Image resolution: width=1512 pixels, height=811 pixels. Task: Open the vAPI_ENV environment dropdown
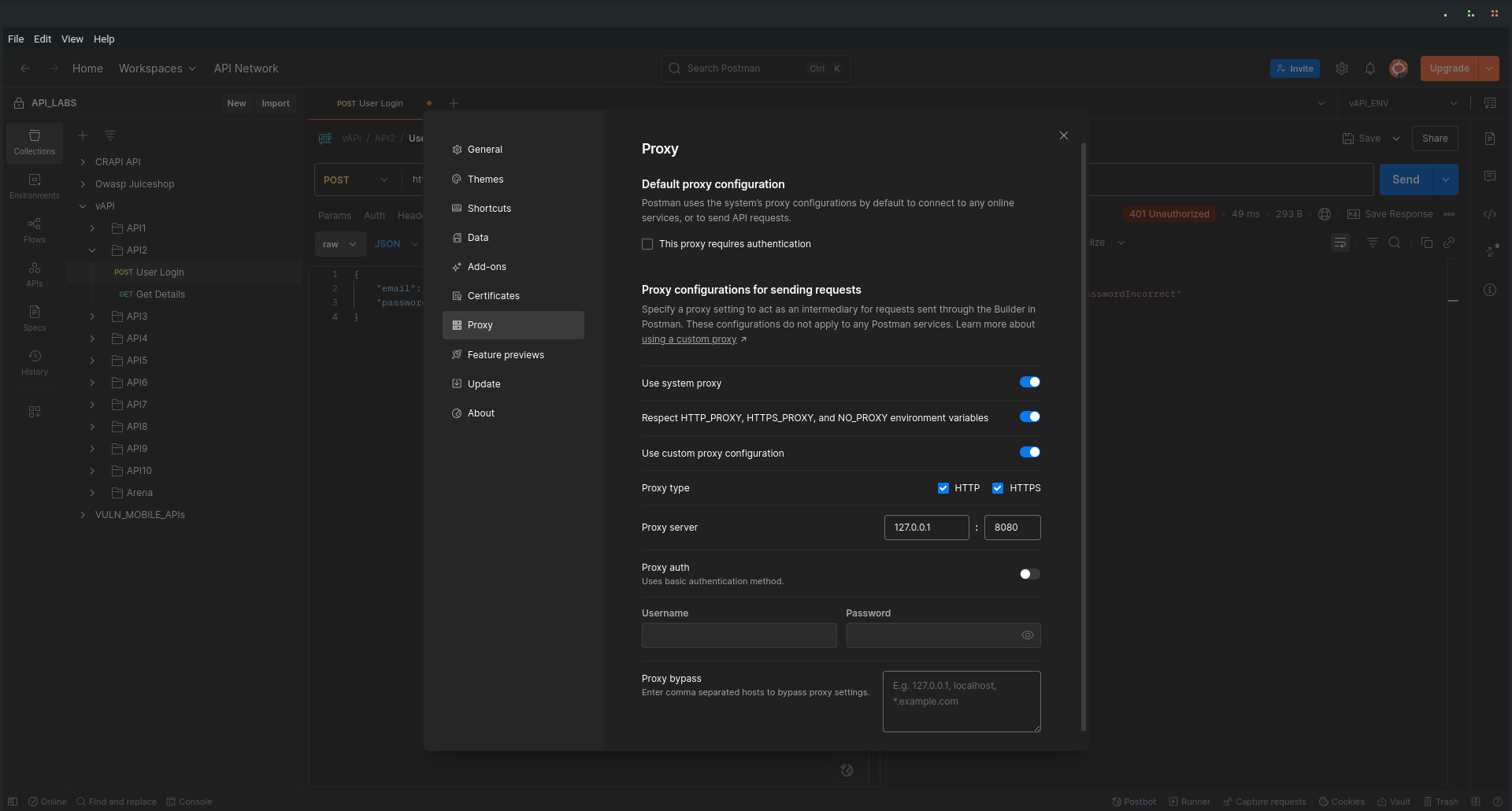(1403, 103)
